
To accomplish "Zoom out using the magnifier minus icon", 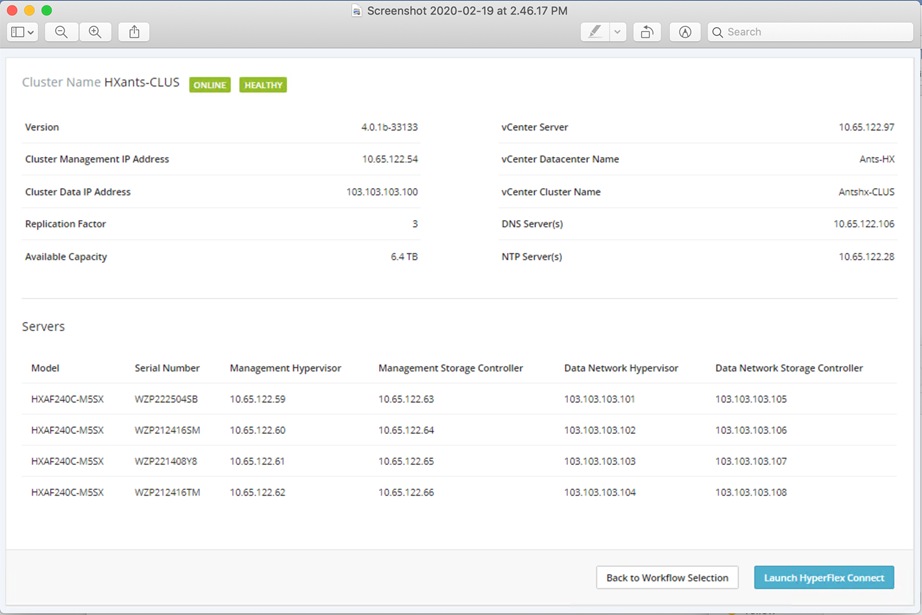I will [x=61, y=32].
